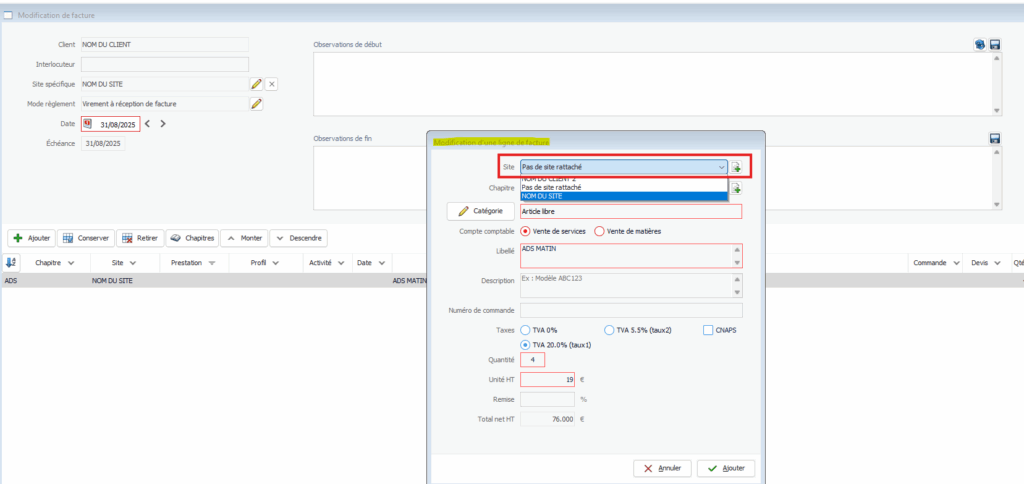Select the TVA 5.5% (taux2) option

click(x=610, y=330)
